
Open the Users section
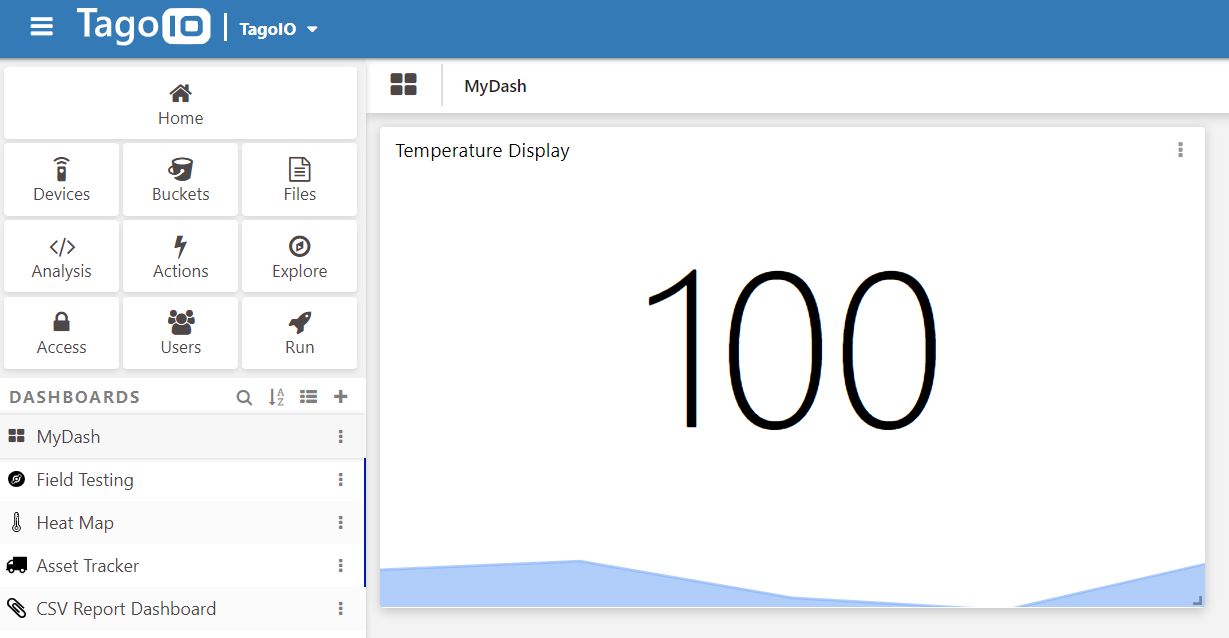pyautogui.click(x=180, y=333)
